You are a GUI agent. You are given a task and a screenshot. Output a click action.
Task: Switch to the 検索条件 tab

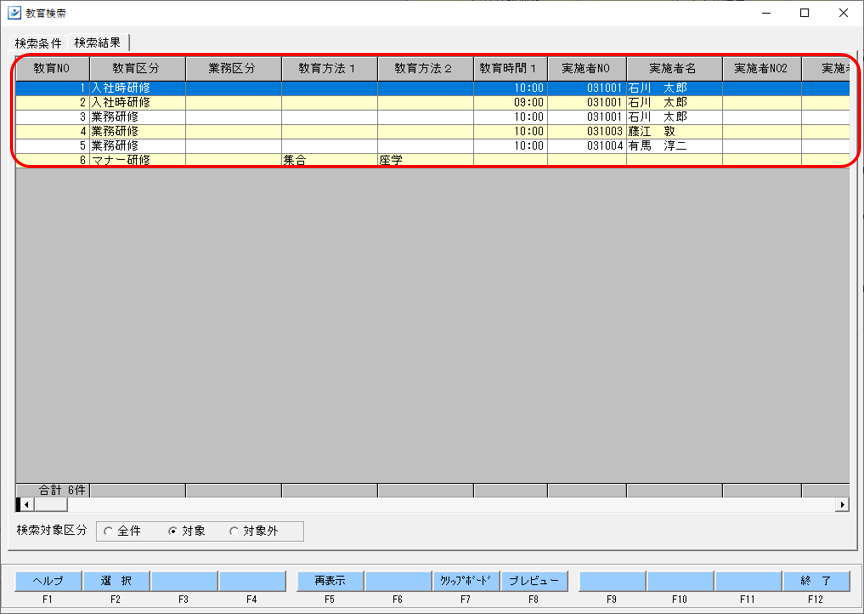coord(38,43)
